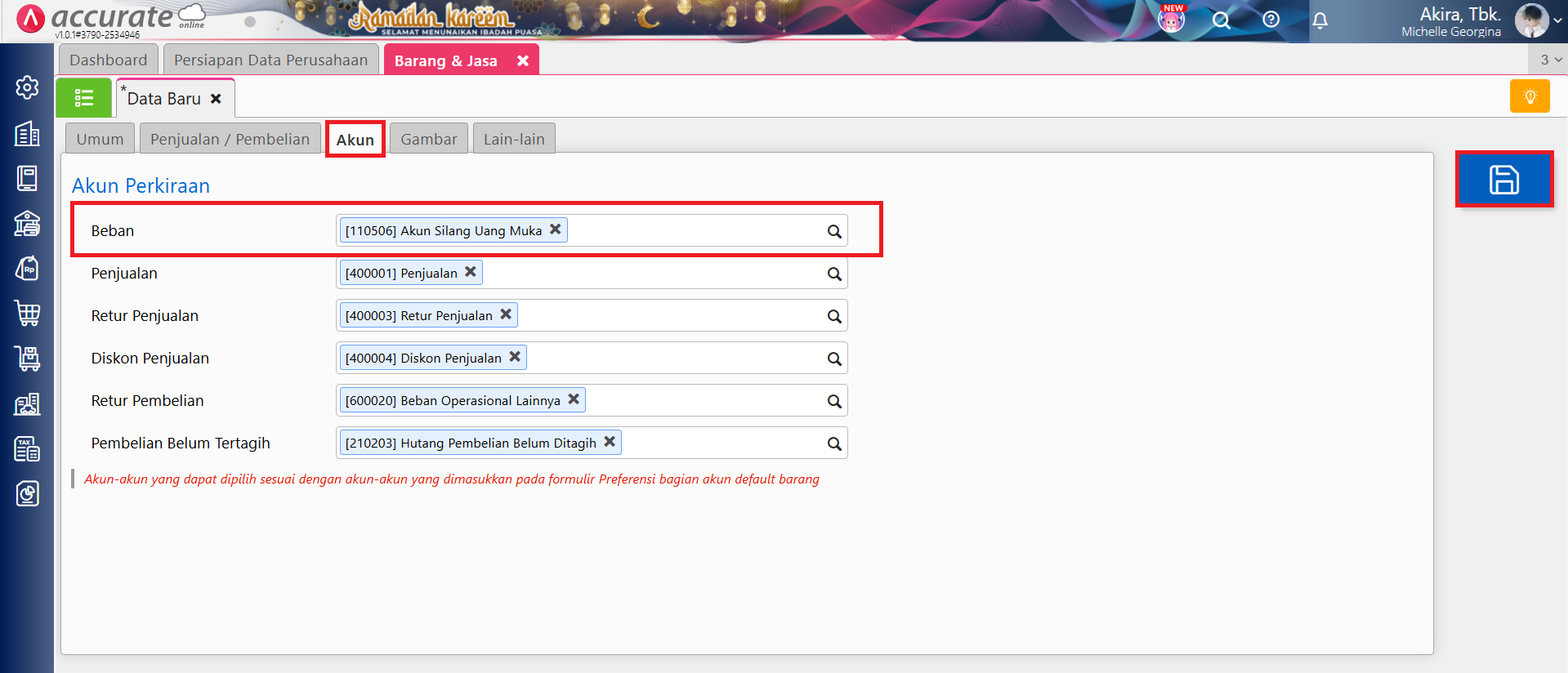Open the settings gear in sidebar
Screen dimensions: 1568x673
27,87
